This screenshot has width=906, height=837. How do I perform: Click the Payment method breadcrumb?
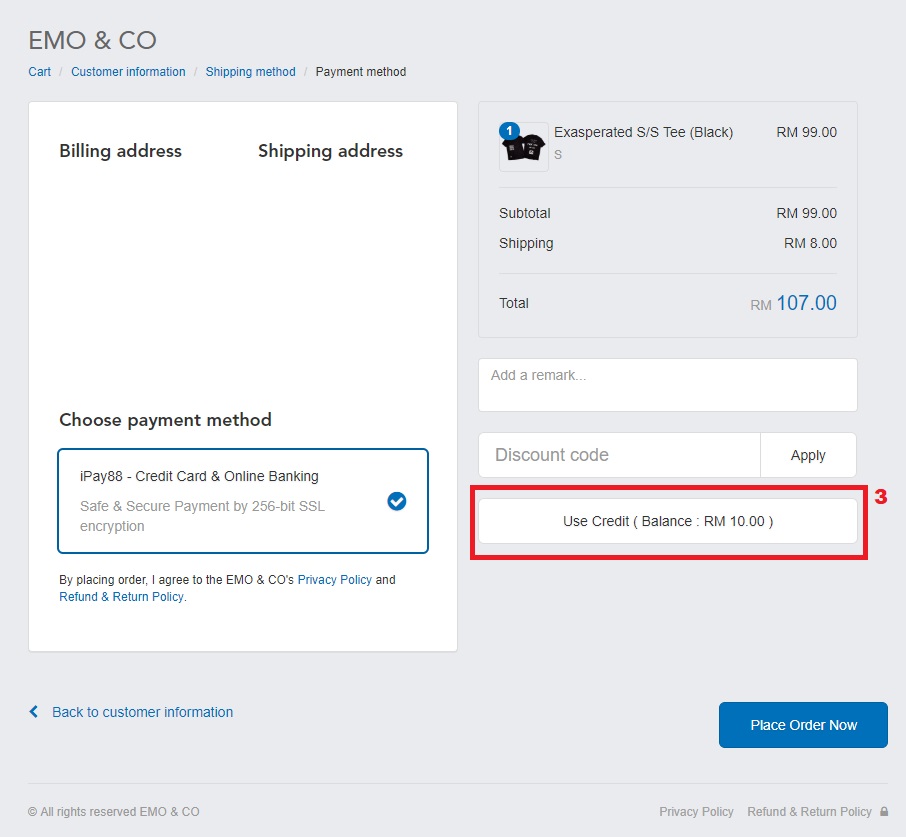coord(361,72)
